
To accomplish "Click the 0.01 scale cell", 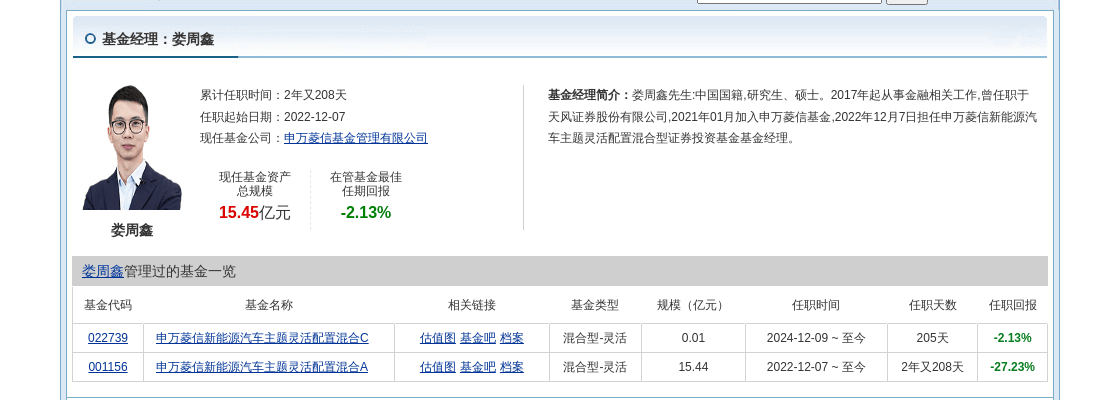I will click(693, 338).
